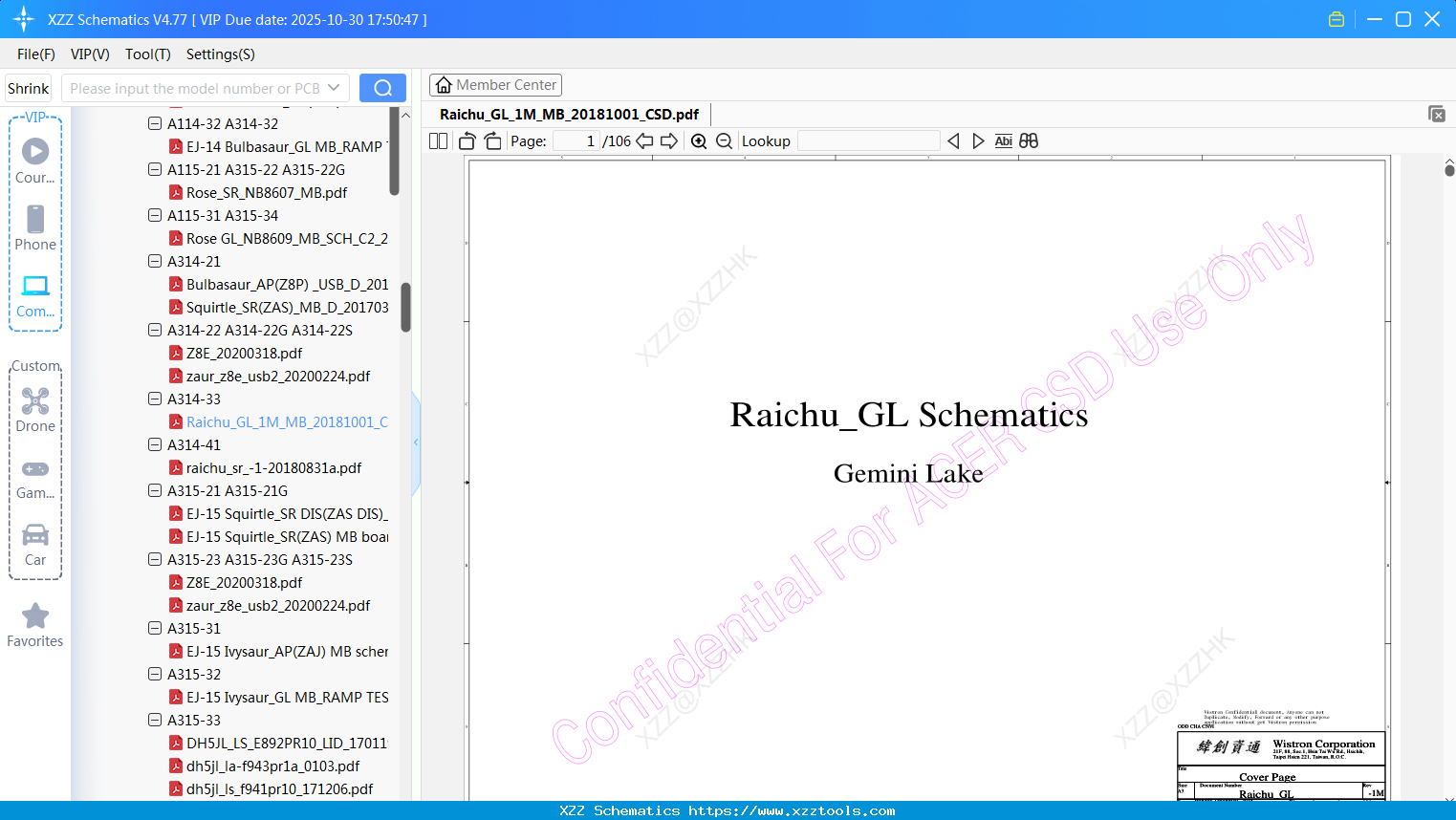Image resolution: width=1456 pixels, height=820 pixels.
Task: Select the Phone category icon
Action: (35, 227)
